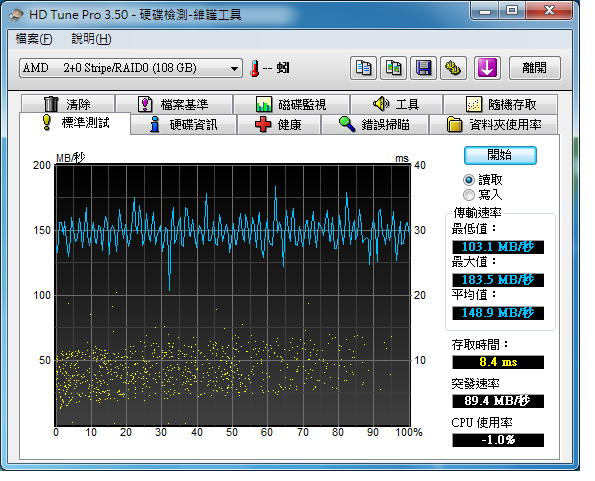Switch to the 隨機存取 random access tab

click(501, 104)
